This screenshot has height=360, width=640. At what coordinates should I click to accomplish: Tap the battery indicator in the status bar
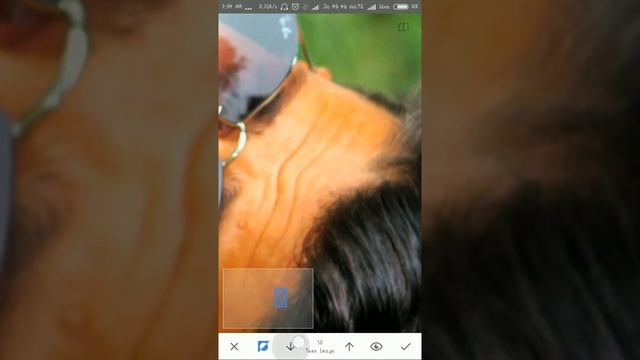[400, 7]
